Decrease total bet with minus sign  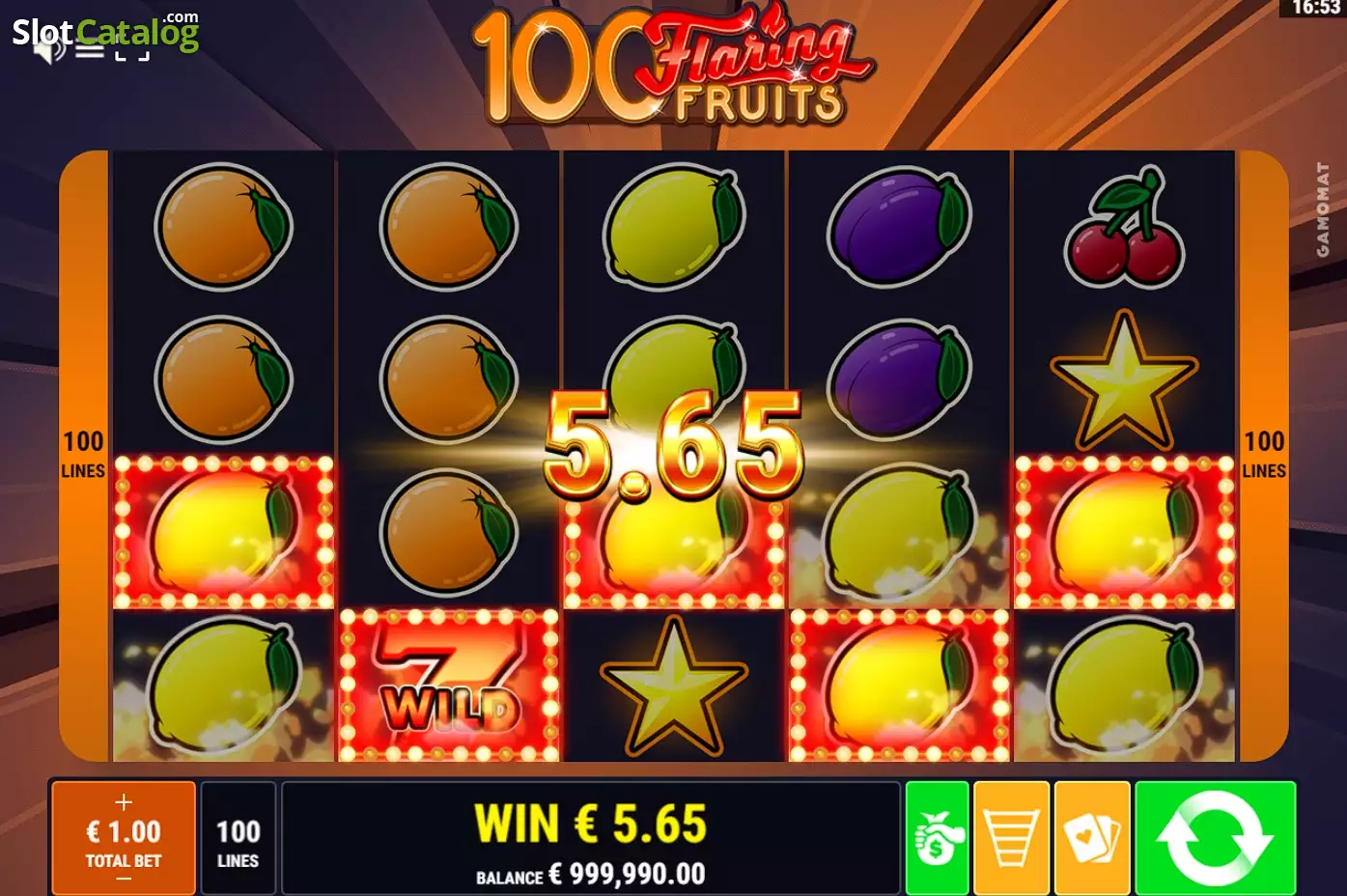(124, 879)
